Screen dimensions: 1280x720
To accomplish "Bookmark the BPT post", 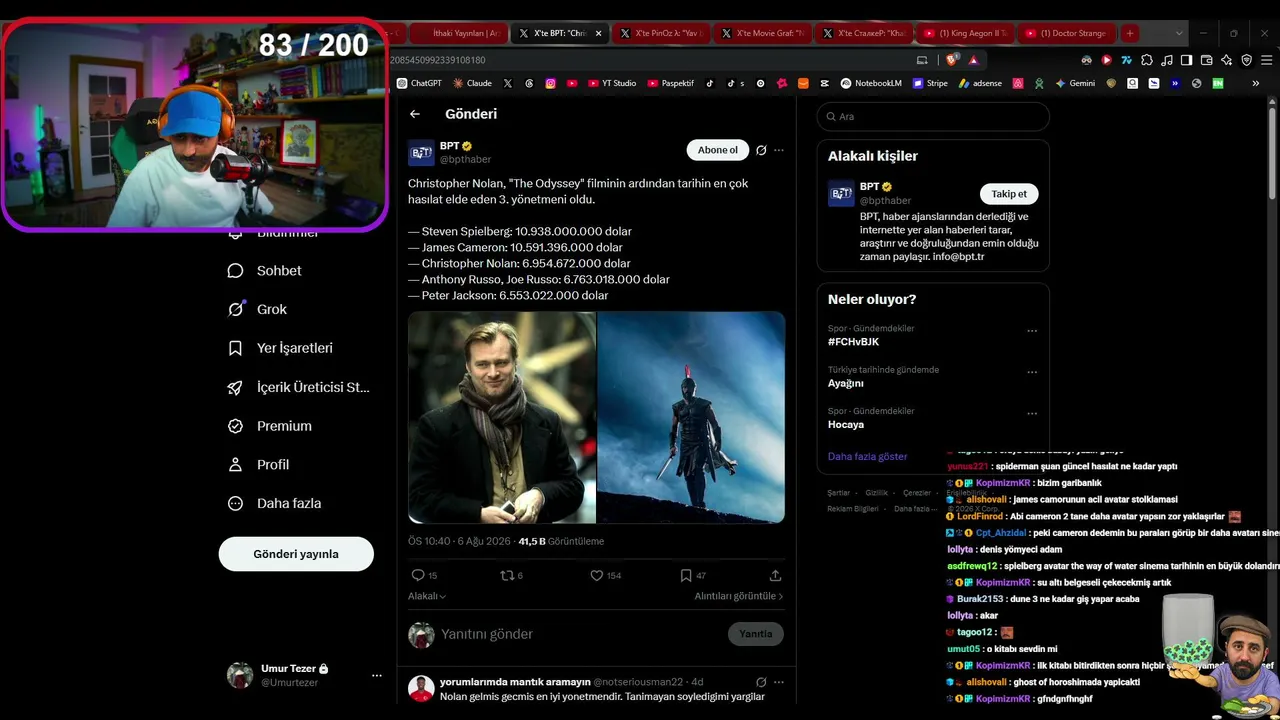I will click(x=686, y=575).
